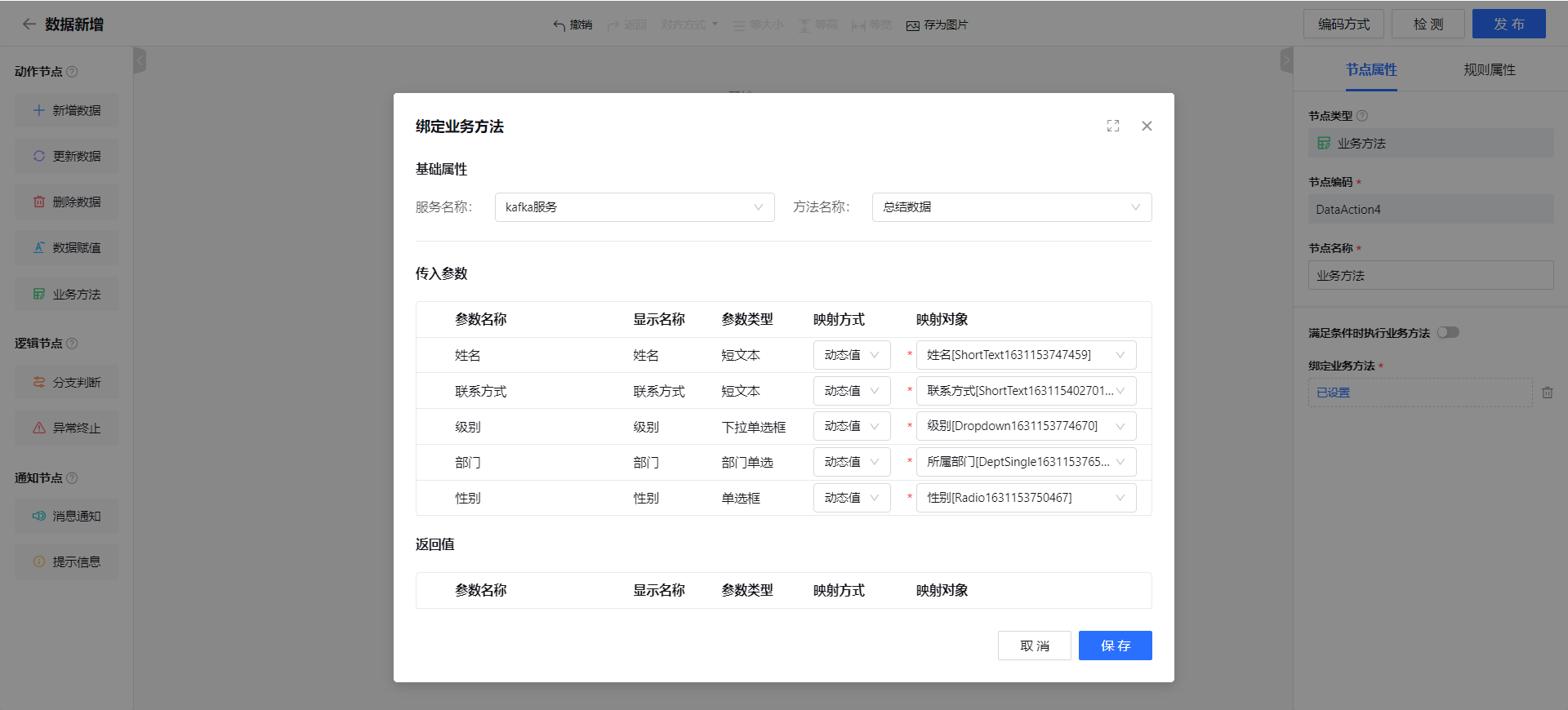Open the 方法名称 总结数据 dropdown

[x=1012, y=207]
